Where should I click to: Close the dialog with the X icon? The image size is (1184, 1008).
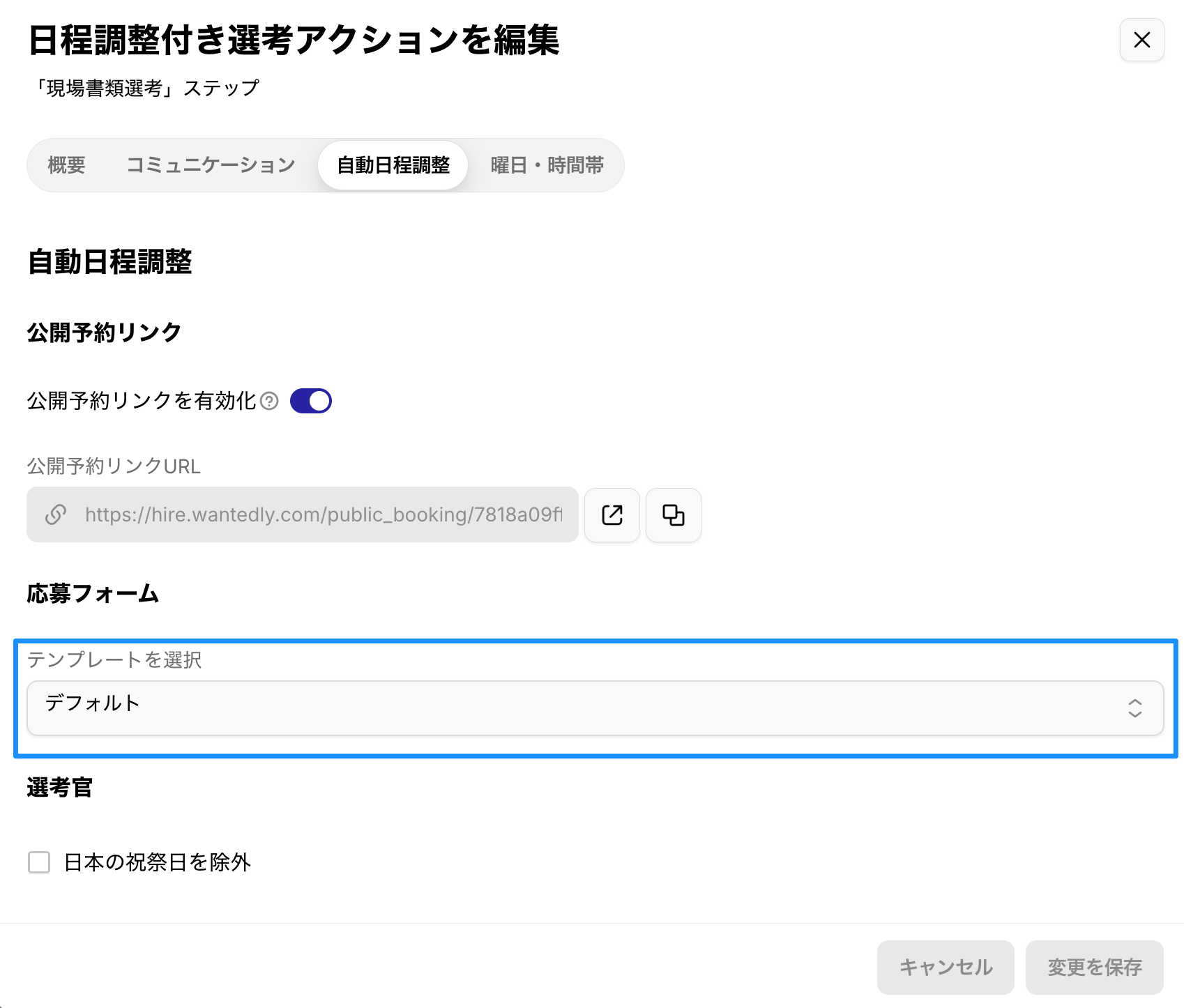(x=1141, y=40)
